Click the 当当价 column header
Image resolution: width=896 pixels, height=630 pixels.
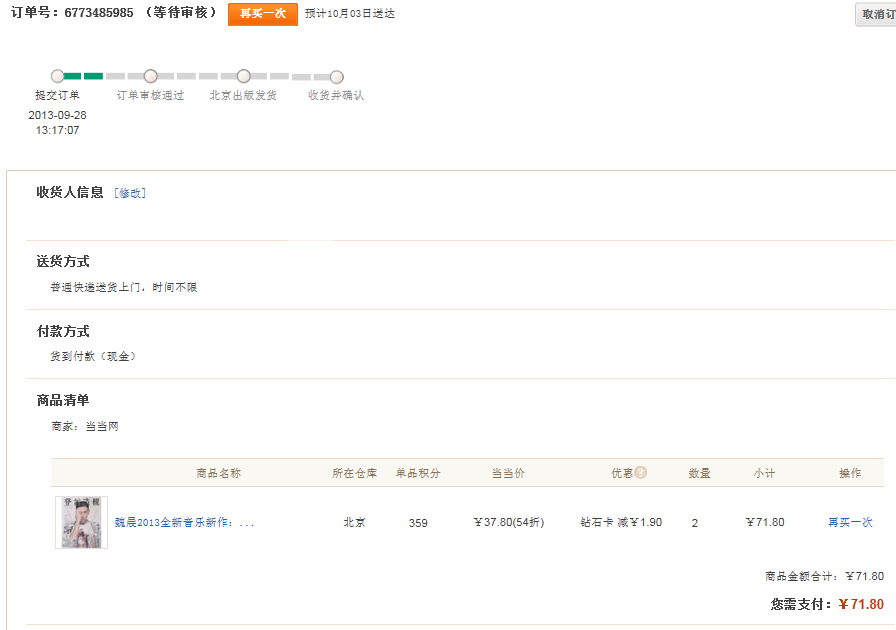coord(508,473)
